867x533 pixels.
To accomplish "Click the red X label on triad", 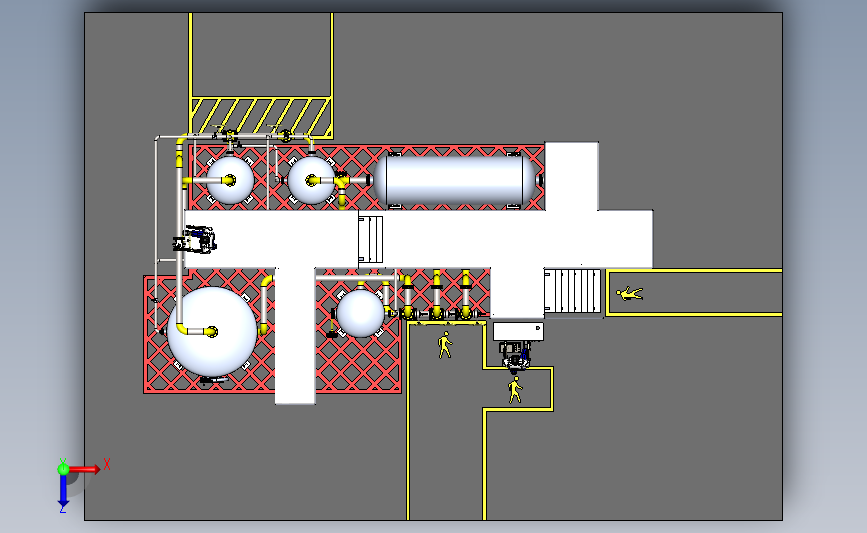I will point(107,464).
